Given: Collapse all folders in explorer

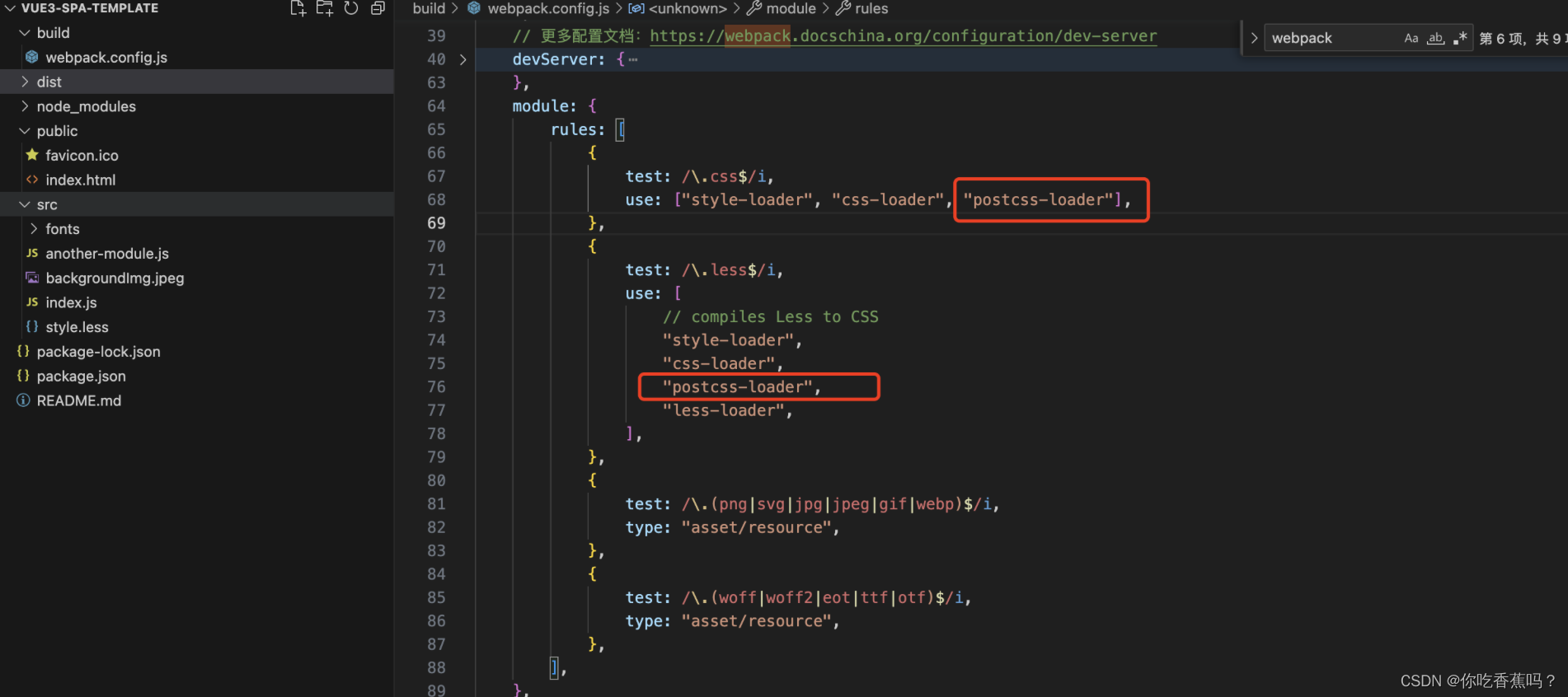Looking at the screenshot, I should click(x=378, y=8).
